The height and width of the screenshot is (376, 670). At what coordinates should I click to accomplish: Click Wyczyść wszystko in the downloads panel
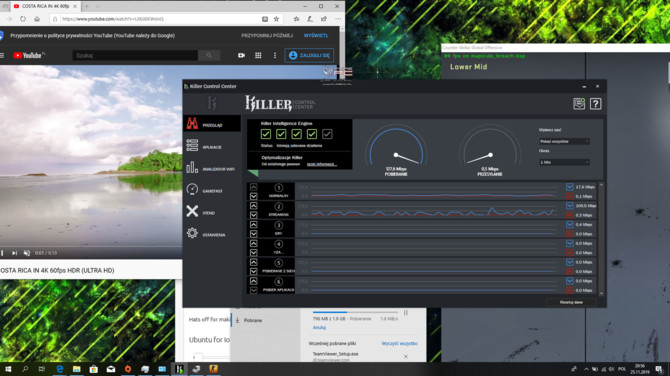click(400, 344)
